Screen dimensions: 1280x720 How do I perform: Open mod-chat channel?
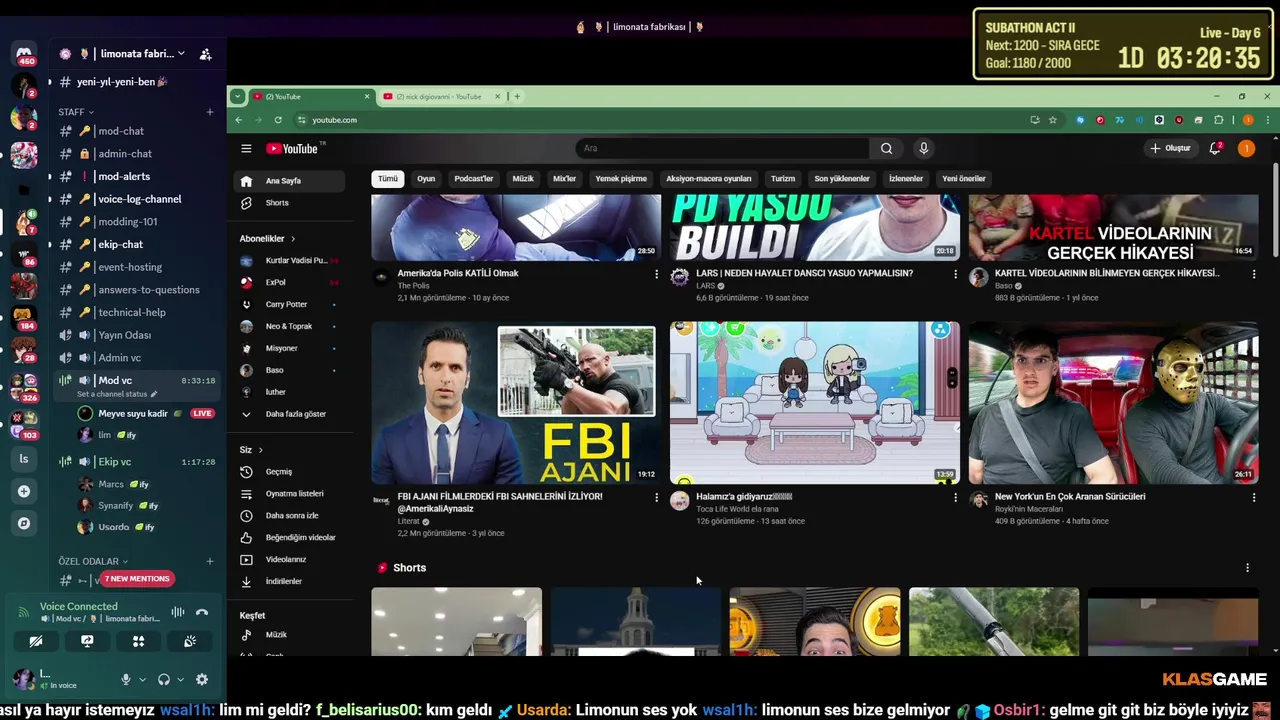tap(136, 131)
